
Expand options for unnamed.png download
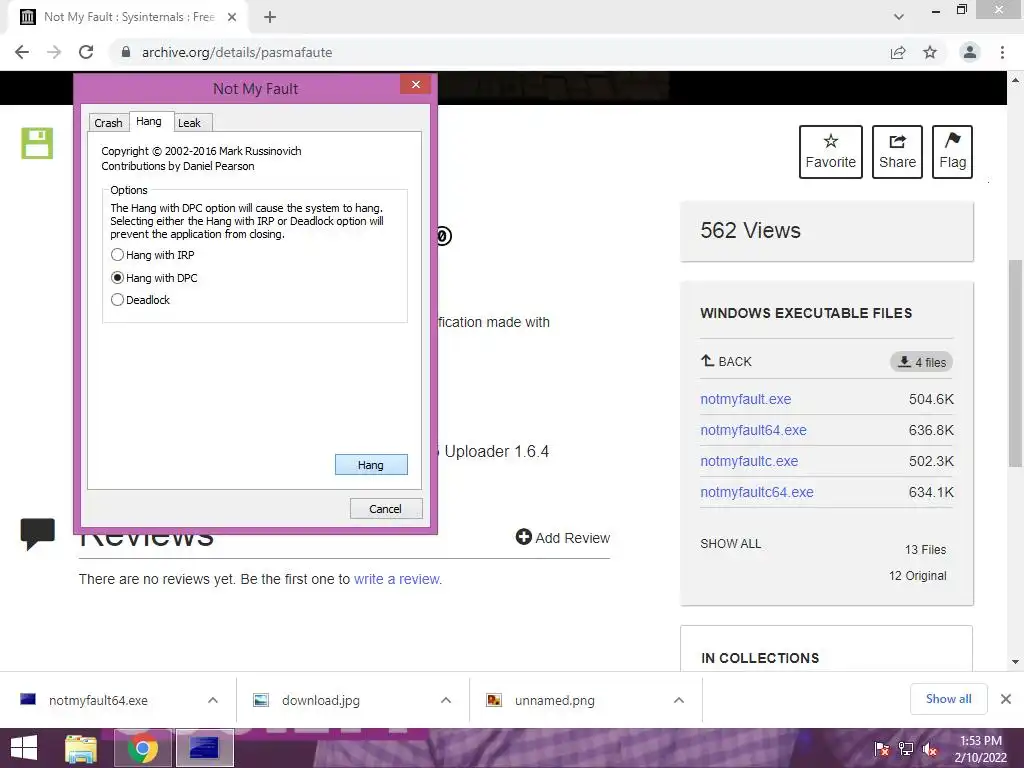[679, 700]
